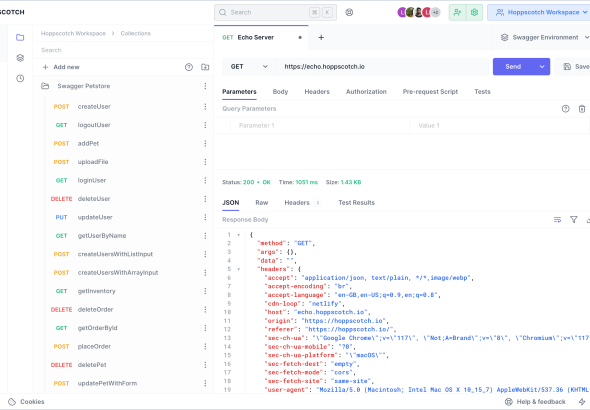Viewport: 590px width, 410px height.
Task: Add a new request tab with plus
Action: point(321,37)
